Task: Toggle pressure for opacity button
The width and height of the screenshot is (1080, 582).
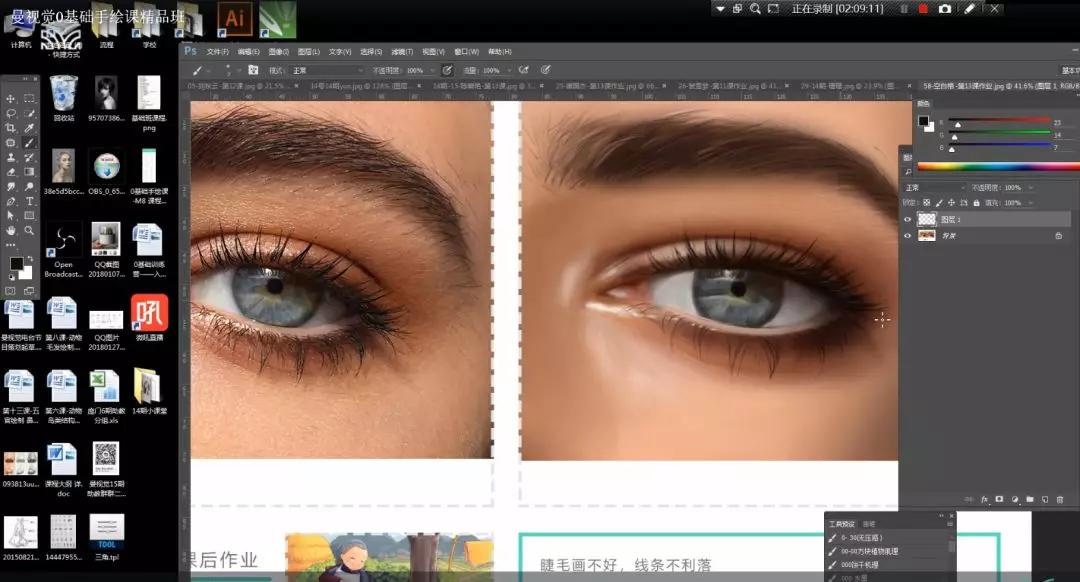Action: 447,70
